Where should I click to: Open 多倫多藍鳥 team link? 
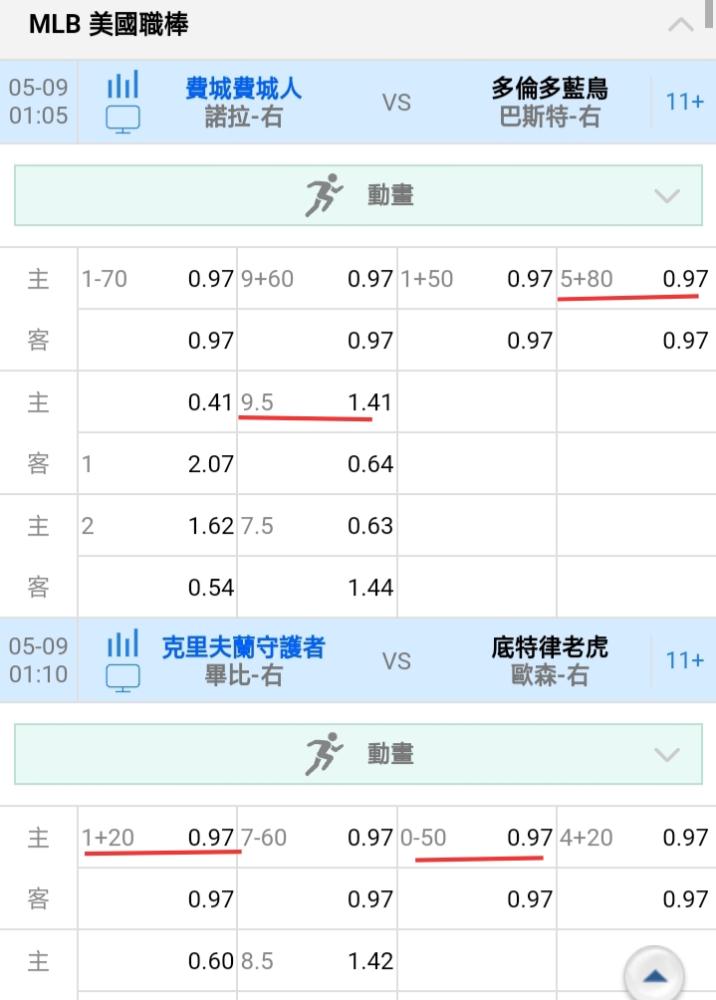(x=550, y=88)
